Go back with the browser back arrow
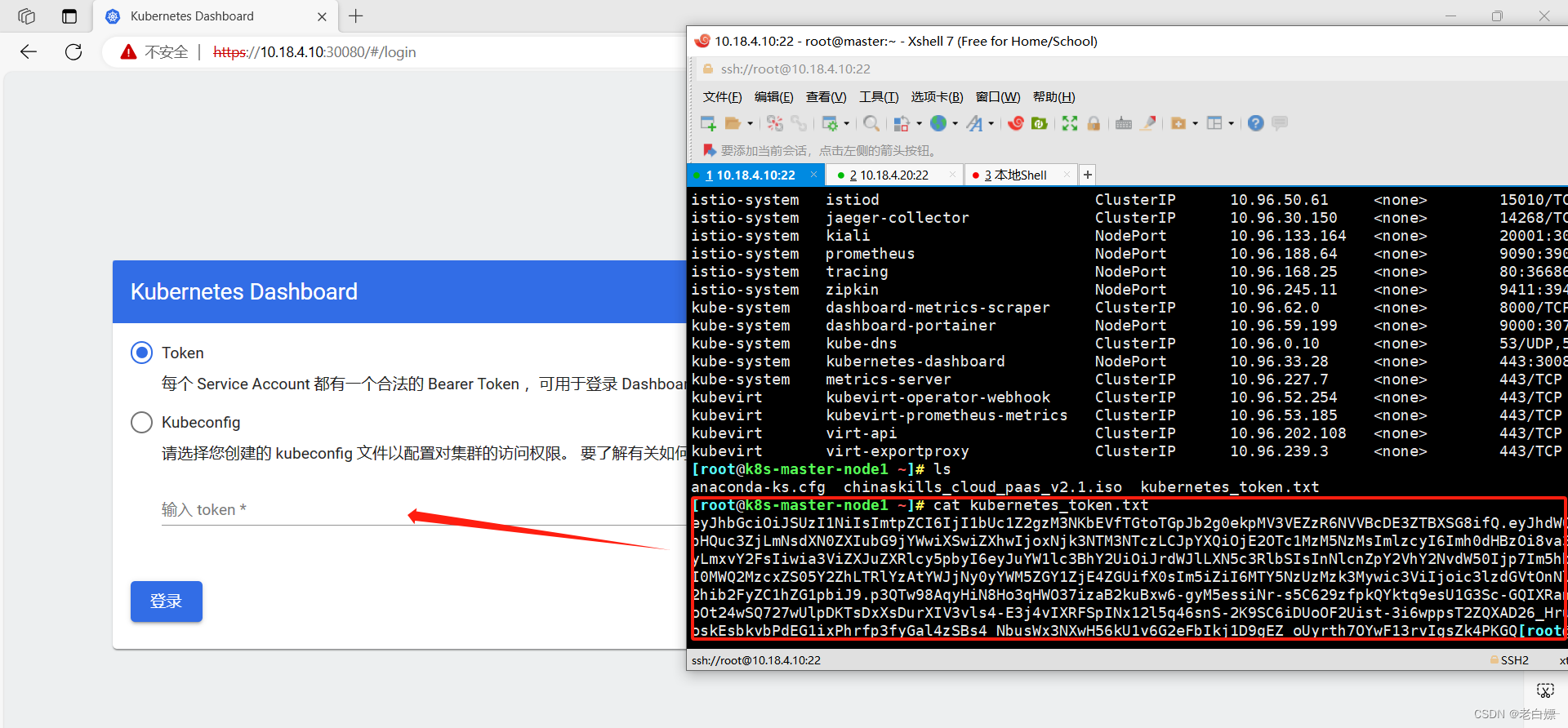1568x728 pixels. (x=29, y=52)
